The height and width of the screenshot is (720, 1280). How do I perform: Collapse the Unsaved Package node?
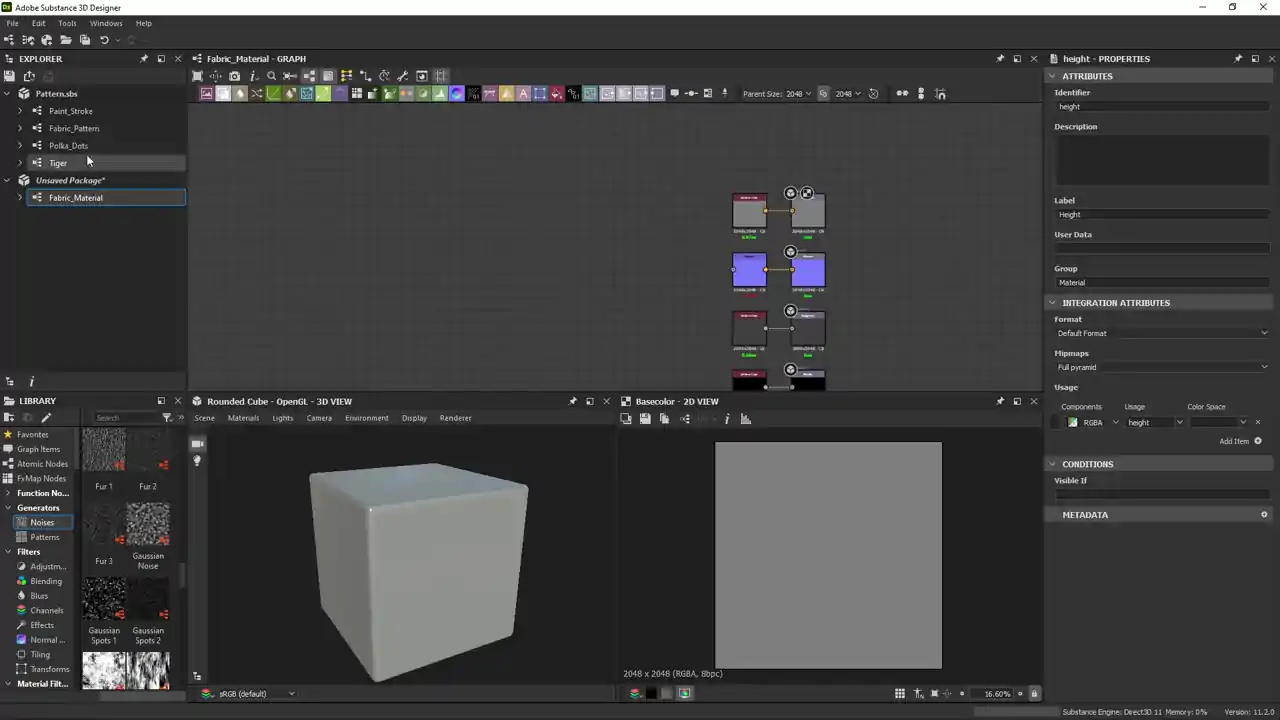7,180
